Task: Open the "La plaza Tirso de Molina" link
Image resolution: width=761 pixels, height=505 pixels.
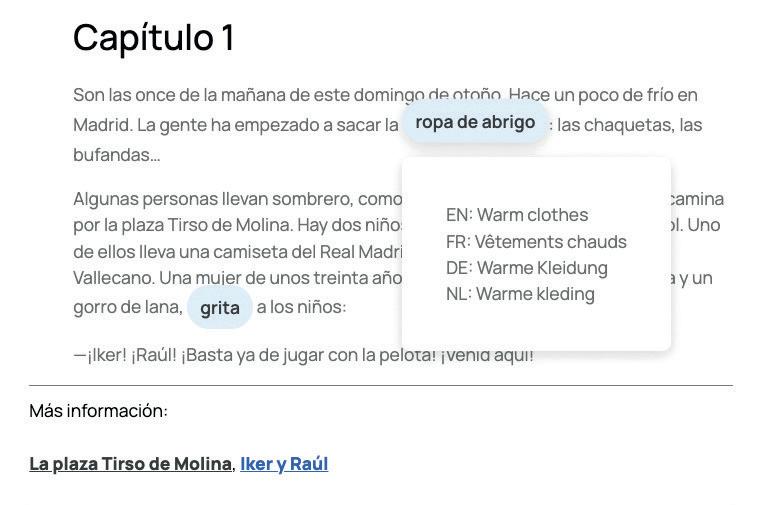Action: [x=130, y=464]
